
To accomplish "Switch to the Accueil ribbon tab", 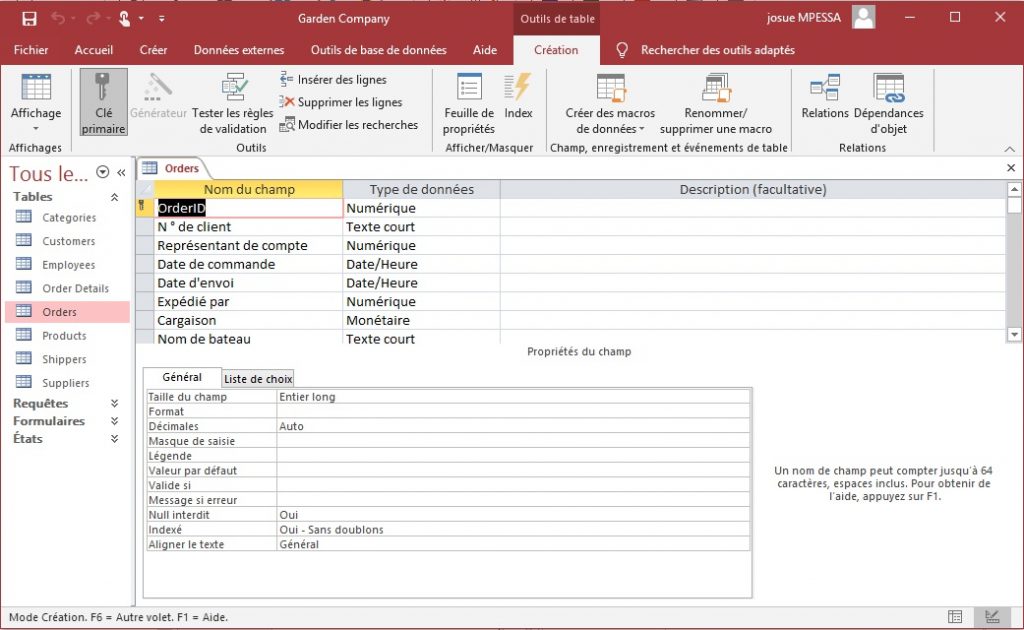I will (x=93, y=49).
